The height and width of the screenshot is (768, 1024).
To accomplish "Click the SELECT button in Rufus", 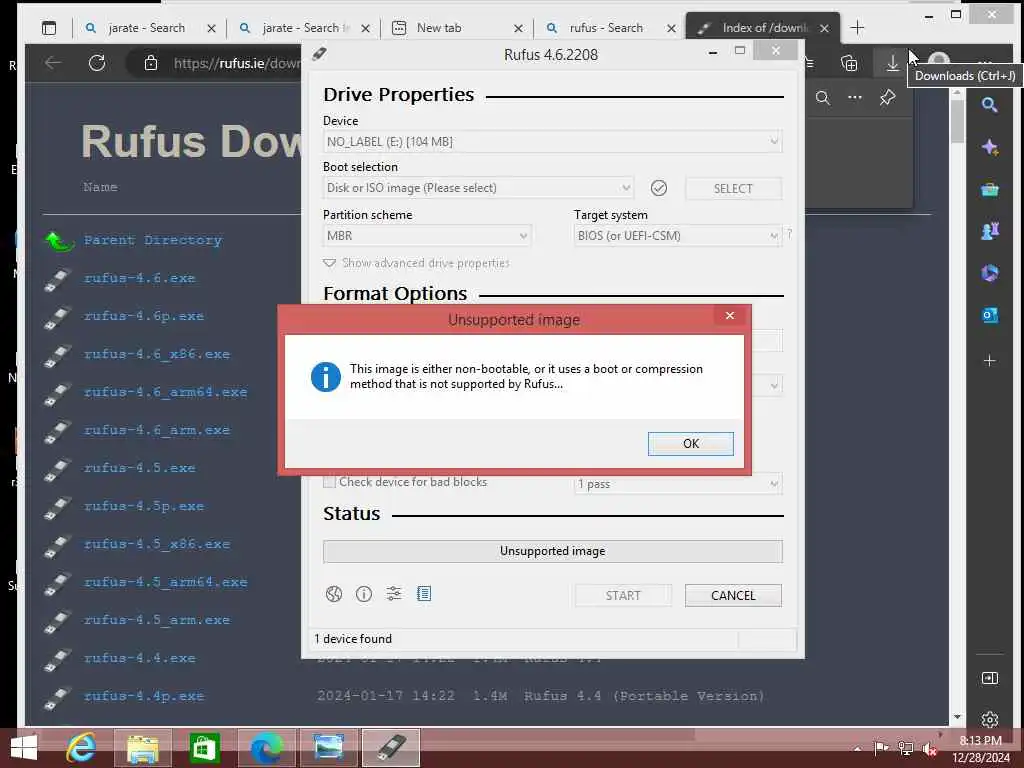I will [733, 189].
